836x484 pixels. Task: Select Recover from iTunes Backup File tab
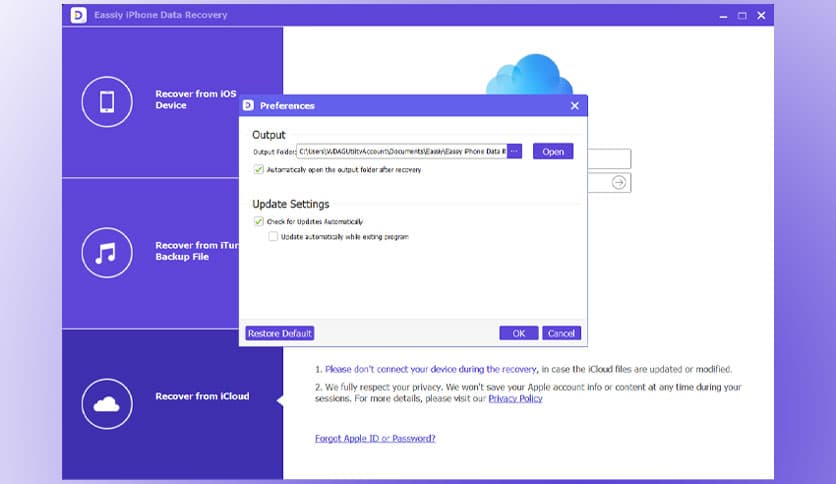[x=172, y=253]
